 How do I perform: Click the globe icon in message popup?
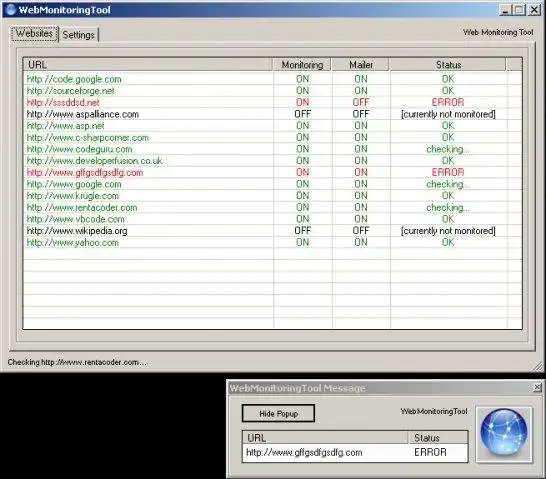pyautogui.click(x=504, y=434)
